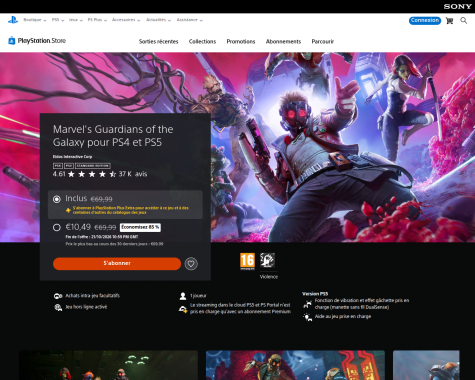This screenshot has height=380, width=475.
Task: Click the PlayStation Store text link
Action: click(42, 41)
